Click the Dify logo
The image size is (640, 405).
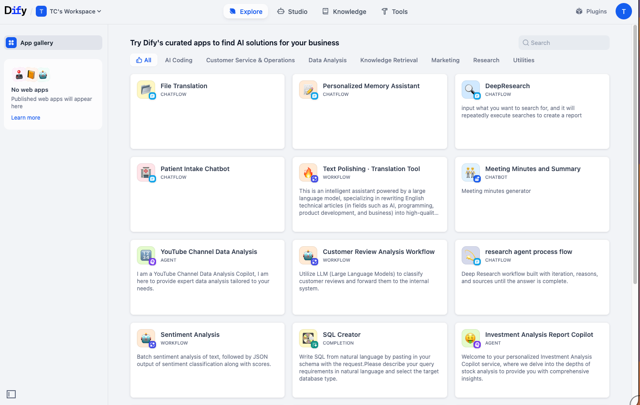[16, 11]
